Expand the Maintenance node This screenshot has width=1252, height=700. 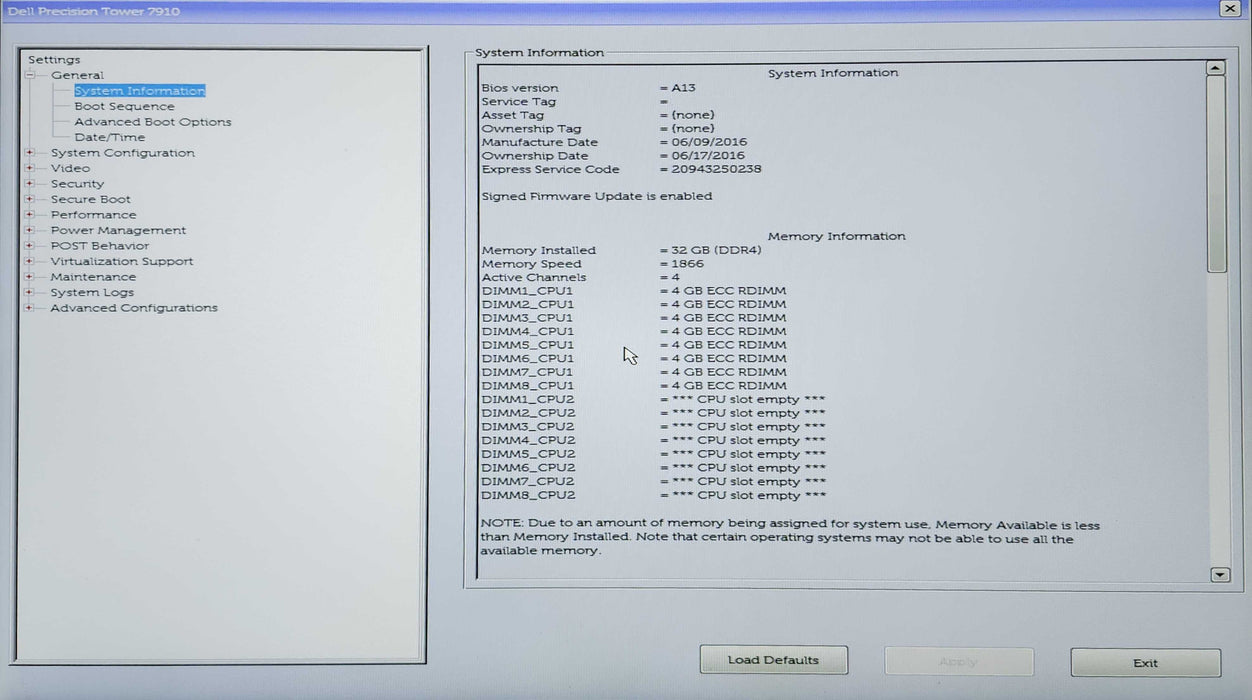click(x=30, y=277)
